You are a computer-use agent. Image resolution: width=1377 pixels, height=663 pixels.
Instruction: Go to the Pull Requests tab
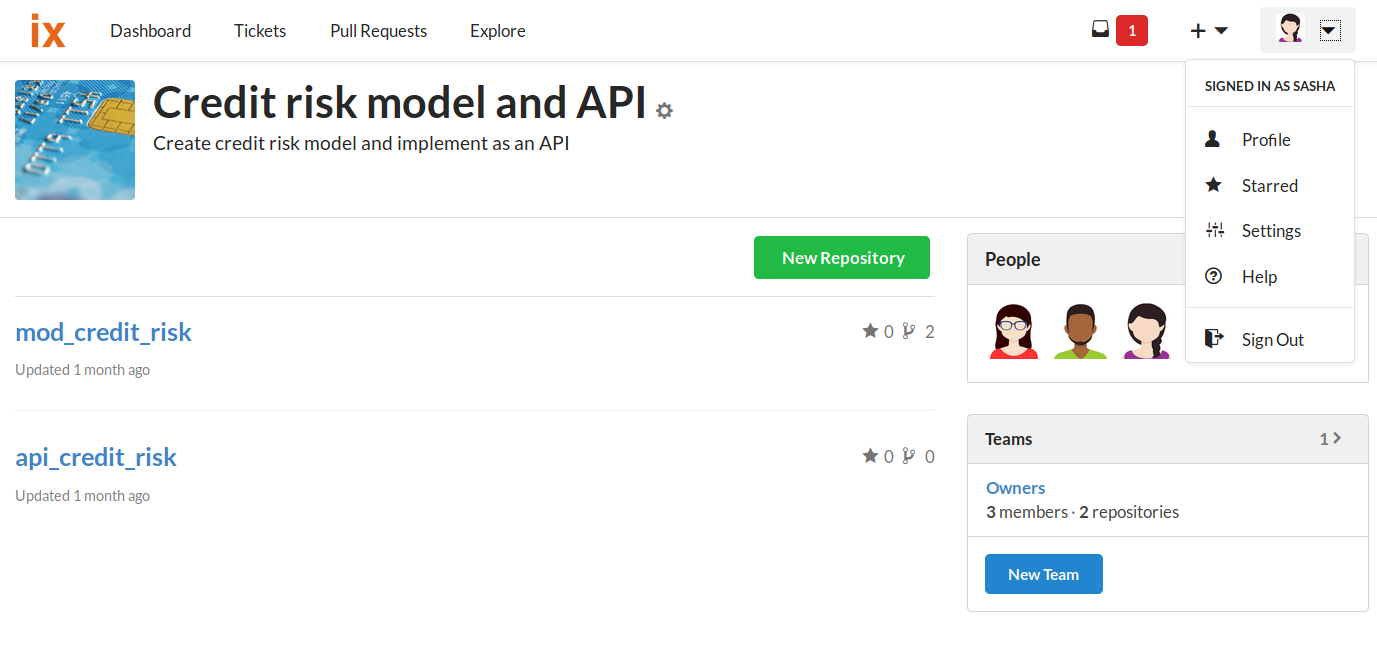(378, 31)
